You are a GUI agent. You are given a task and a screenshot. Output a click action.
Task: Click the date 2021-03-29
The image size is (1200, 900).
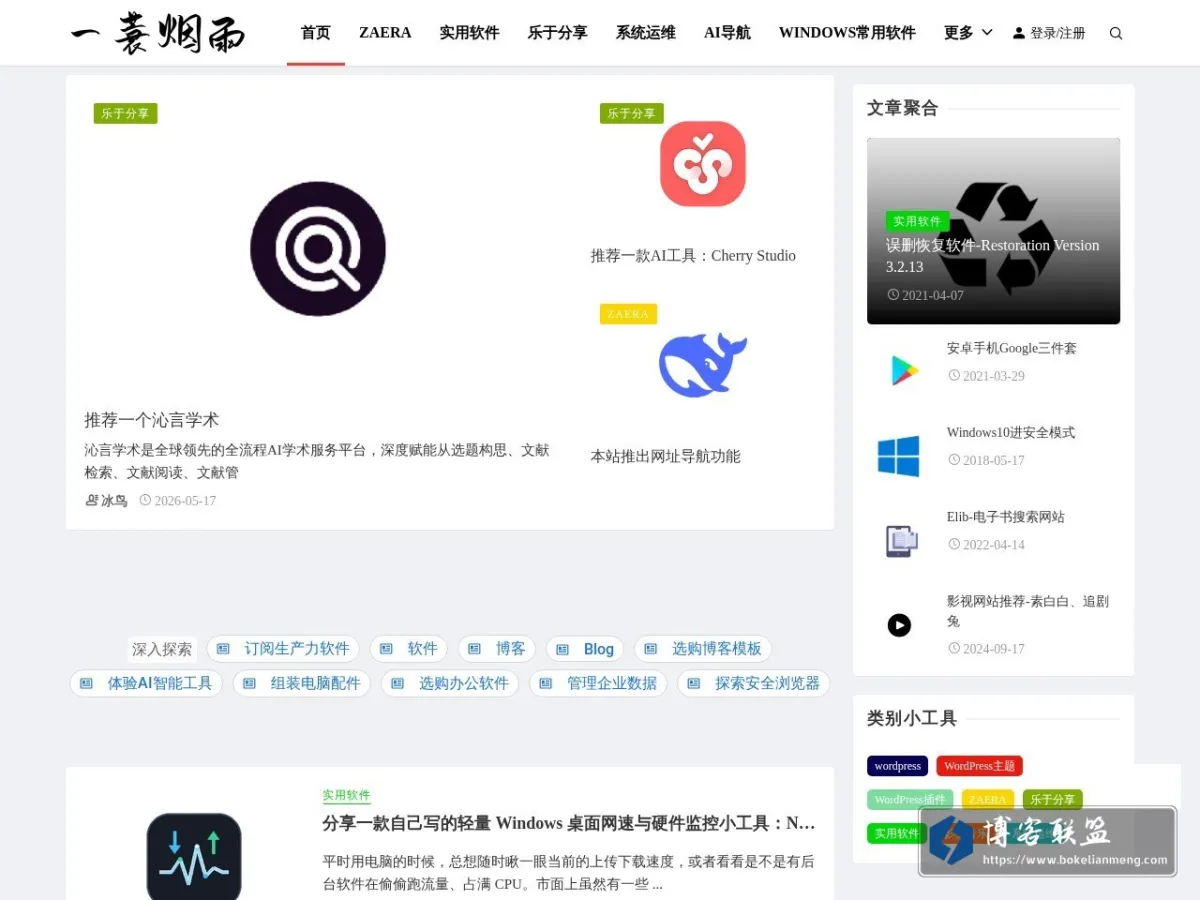coord(993,376)
